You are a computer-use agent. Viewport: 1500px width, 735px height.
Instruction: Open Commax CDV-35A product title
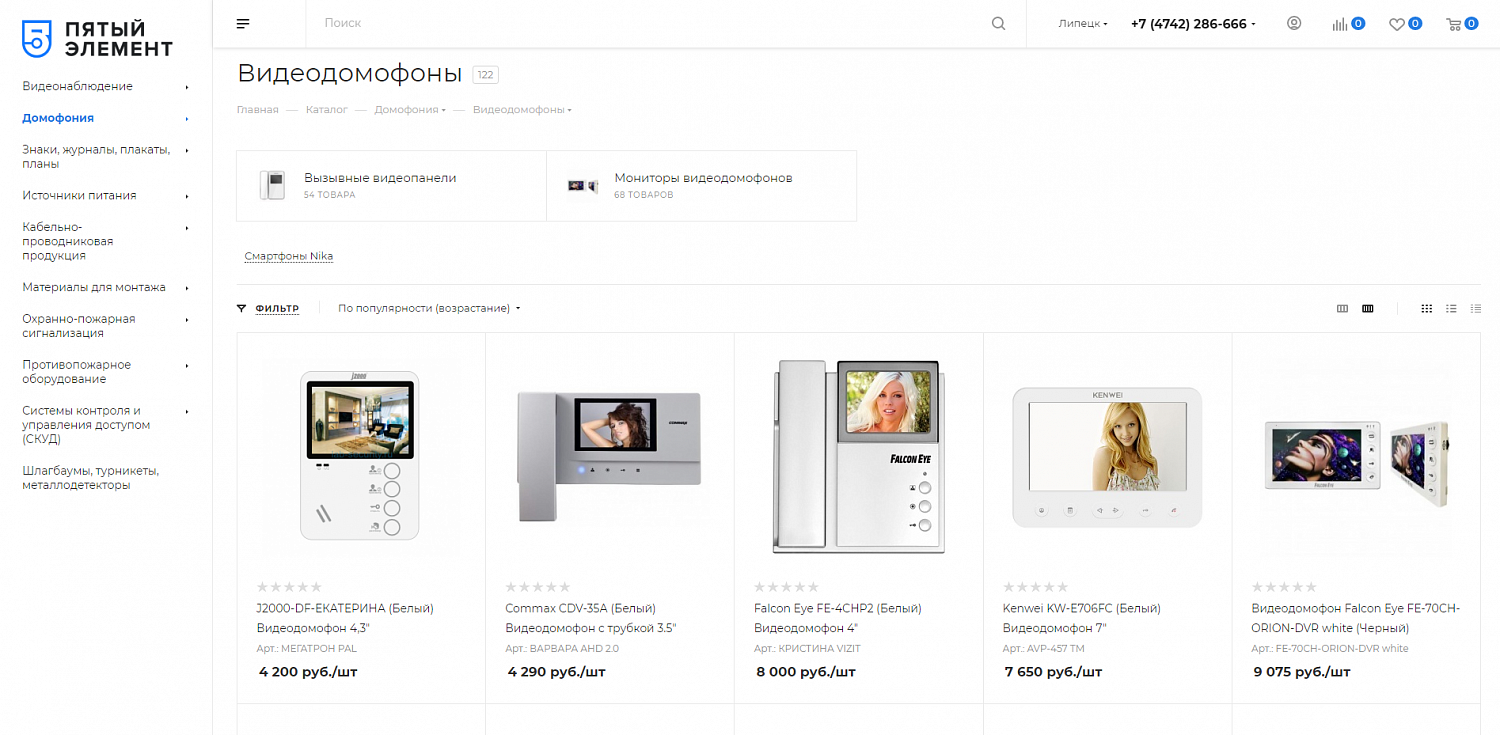[591, 618]
